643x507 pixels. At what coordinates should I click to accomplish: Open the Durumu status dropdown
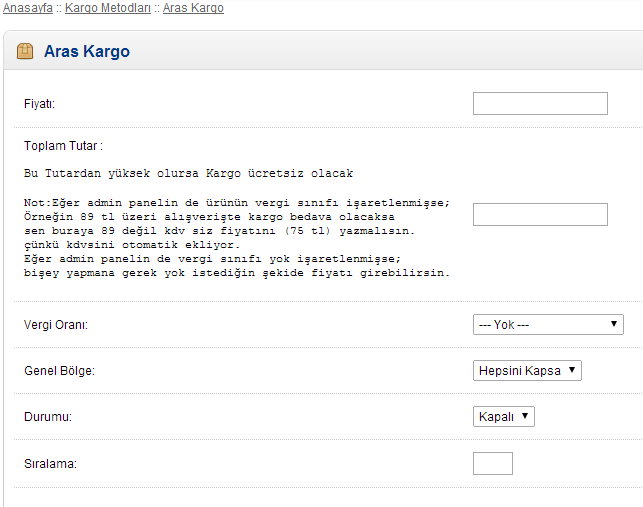[503, 417]
